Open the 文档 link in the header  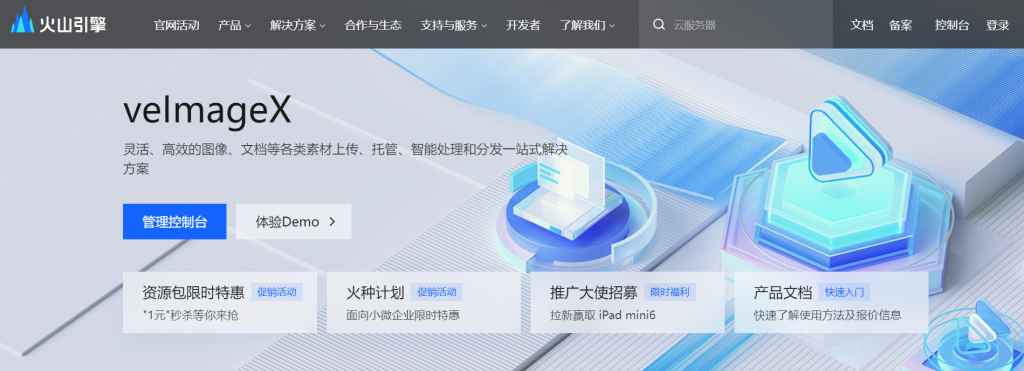tap(862, 25)
